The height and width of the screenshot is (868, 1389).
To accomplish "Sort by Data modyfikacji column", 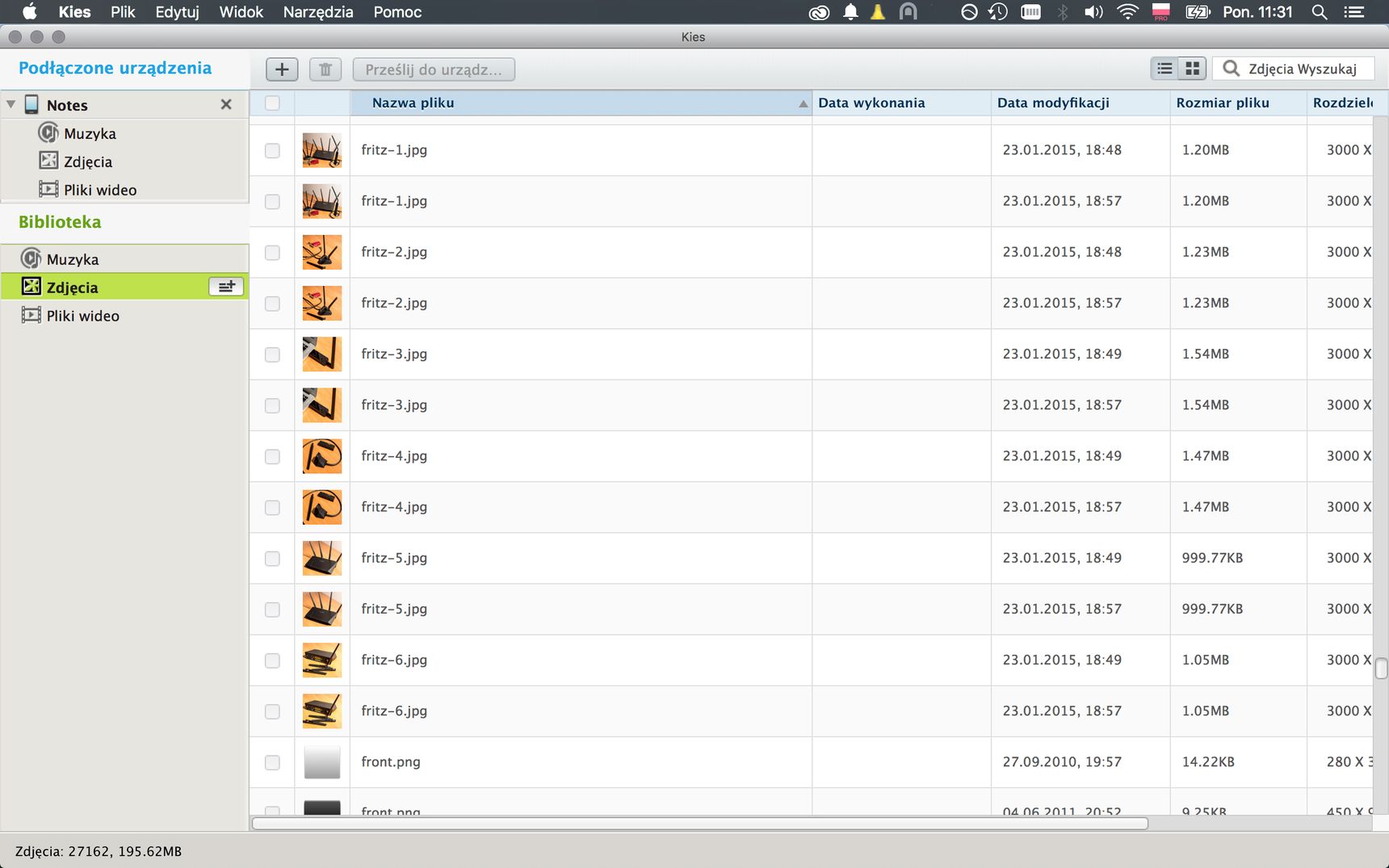I will pos(1081,103).
